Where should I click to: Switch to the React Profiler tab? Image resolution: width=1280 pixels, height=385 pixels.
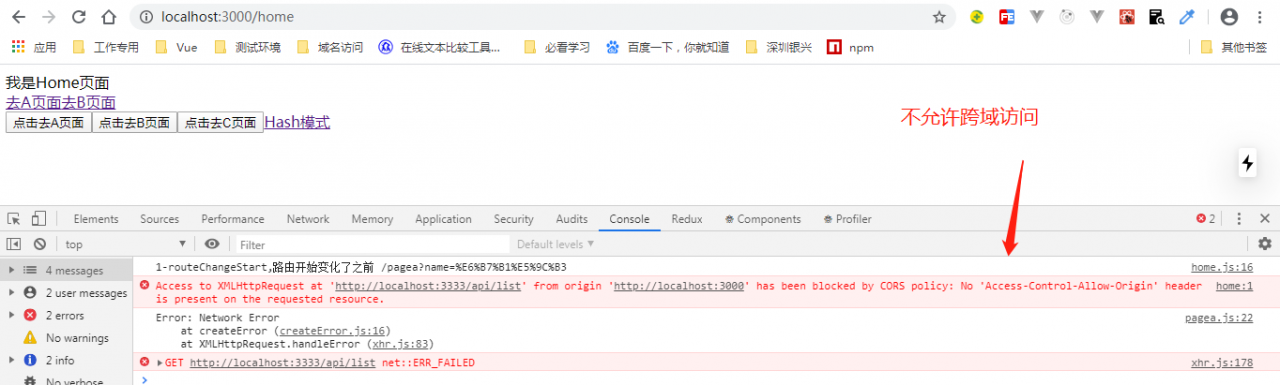pyautogui.click(x=848, y=219)
